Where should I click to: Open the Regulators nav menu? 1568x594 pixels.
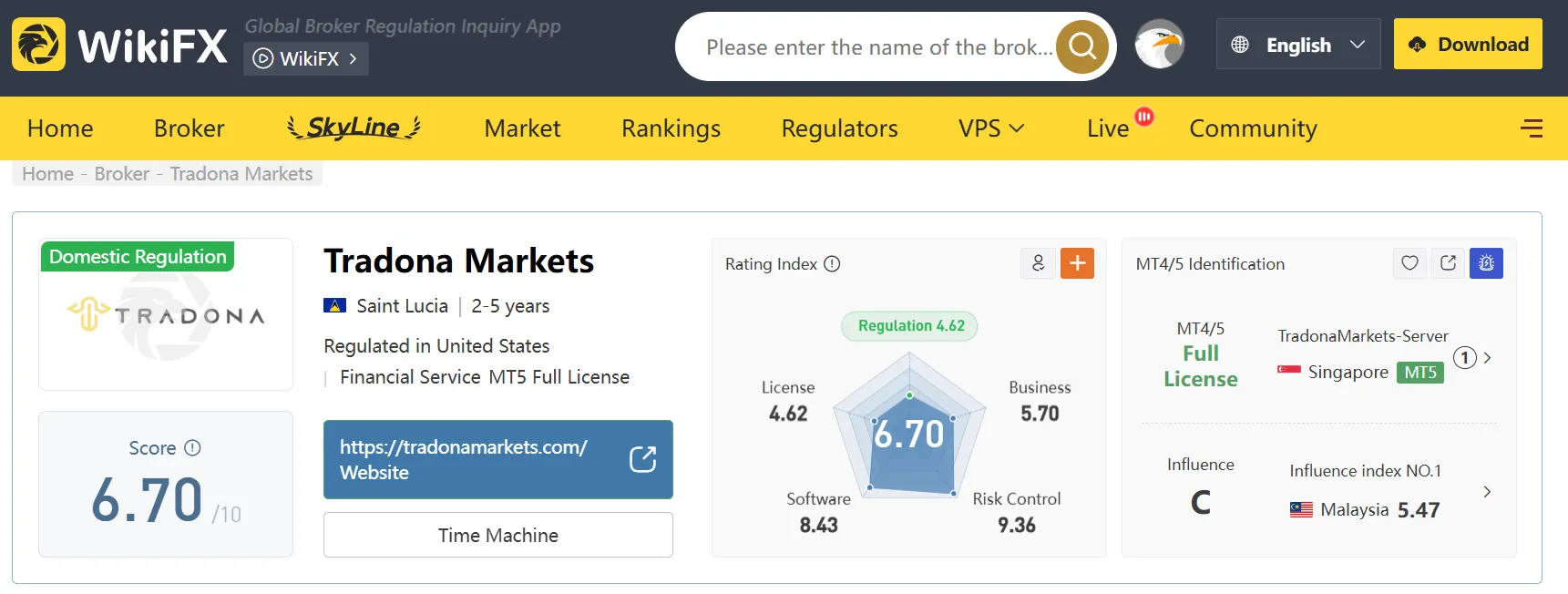pyautogui.click(x=839, y=128)
